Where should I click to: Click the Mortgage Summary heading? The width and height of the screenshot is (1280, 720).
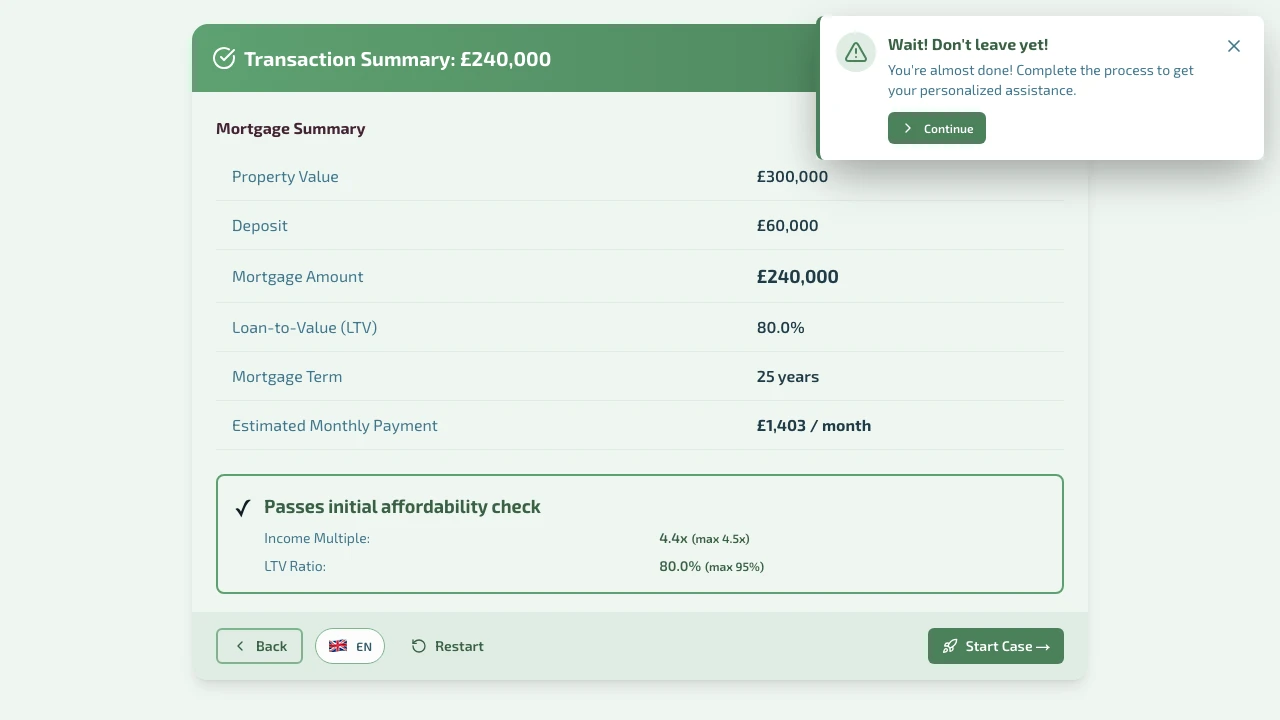(290, 129)
